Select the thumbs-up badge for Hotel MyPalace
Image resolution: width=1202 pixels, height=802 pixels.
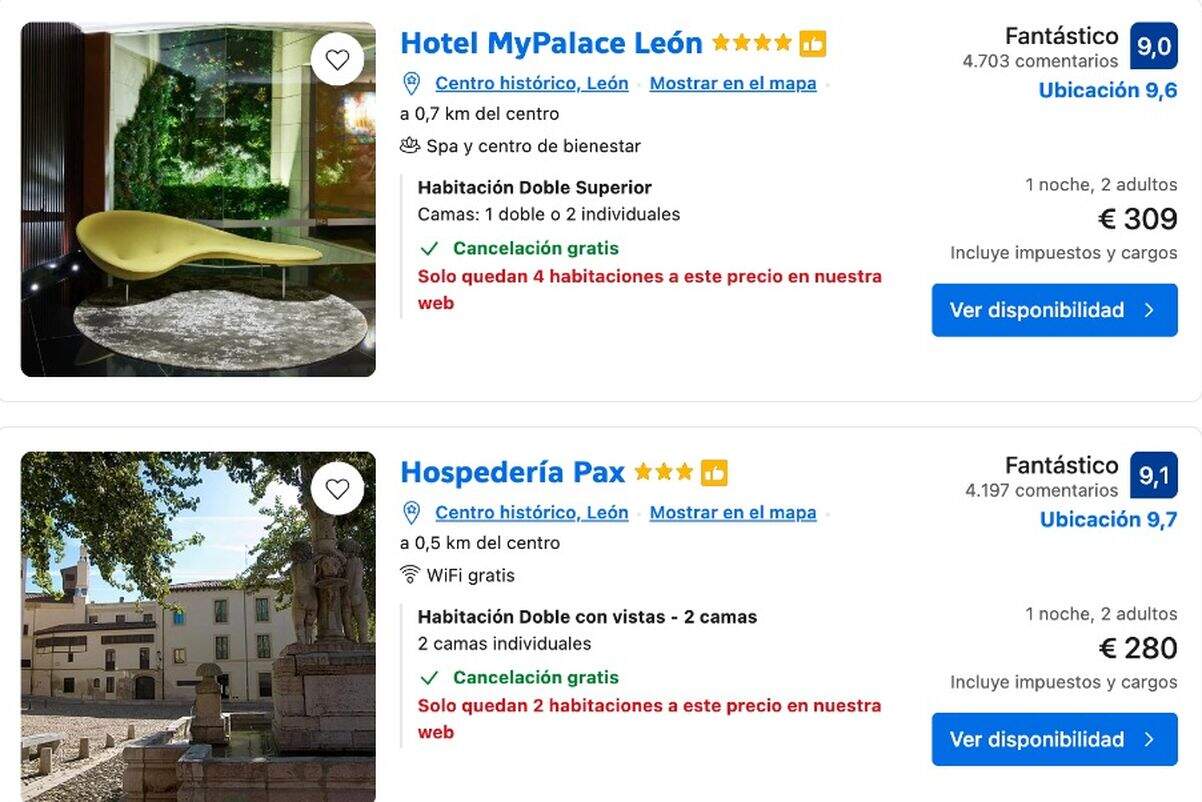(813, 43)
